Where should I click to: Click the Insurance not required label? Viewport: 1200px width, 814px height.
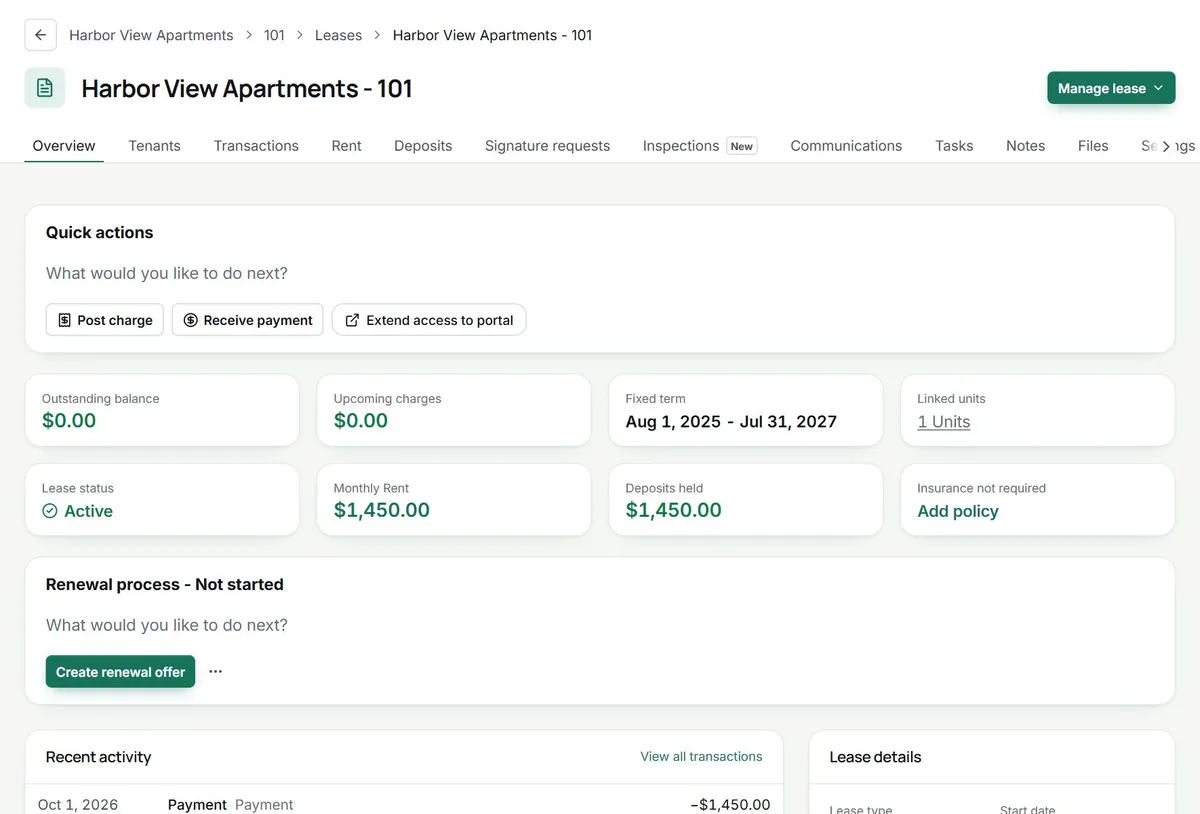981,488
